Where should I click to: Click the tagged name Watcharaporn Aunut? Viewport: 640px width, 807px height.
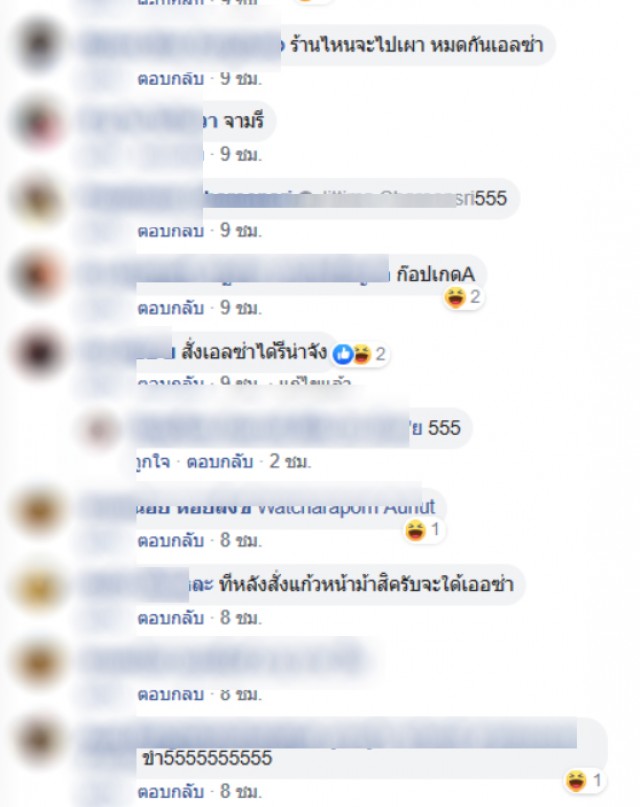pos(346,507)
